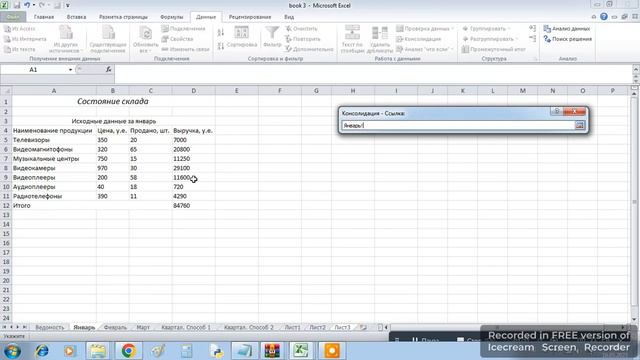Click the From Access (Из Access) icon
Screen dimensions: 640x360
[7, 29]
